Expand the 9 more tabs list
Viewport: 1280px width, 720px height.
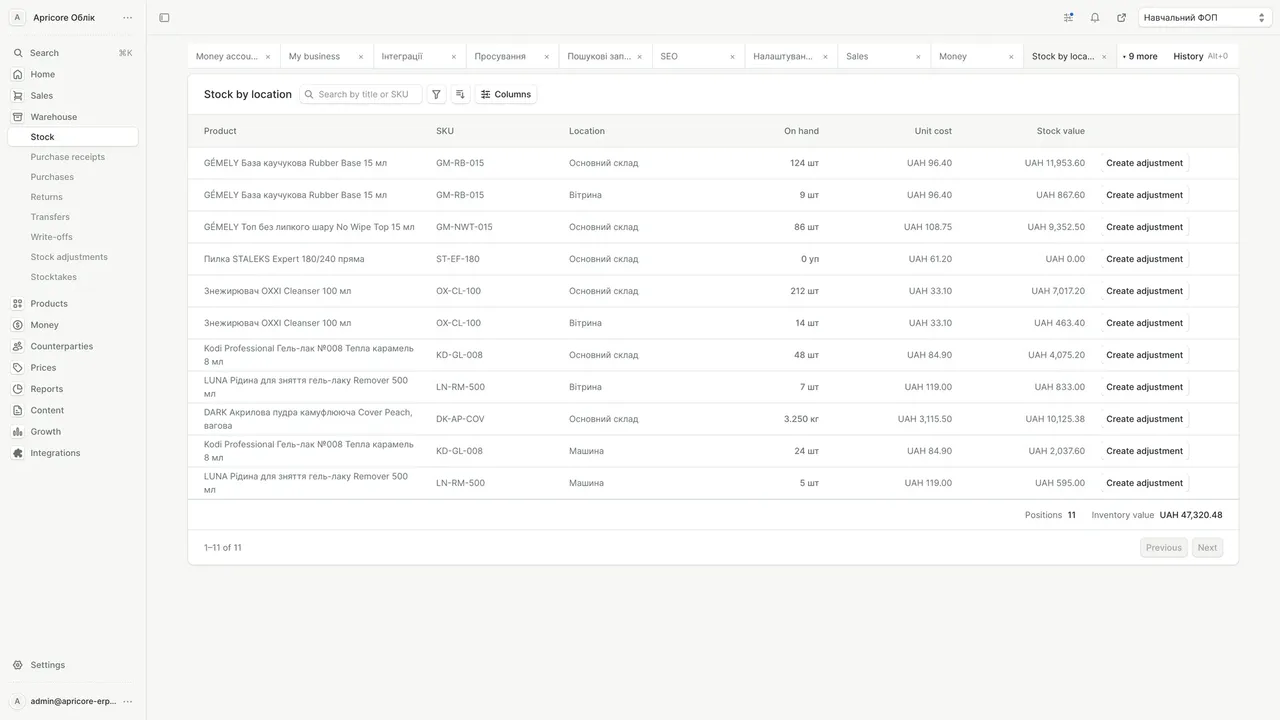pos(1140,57)
